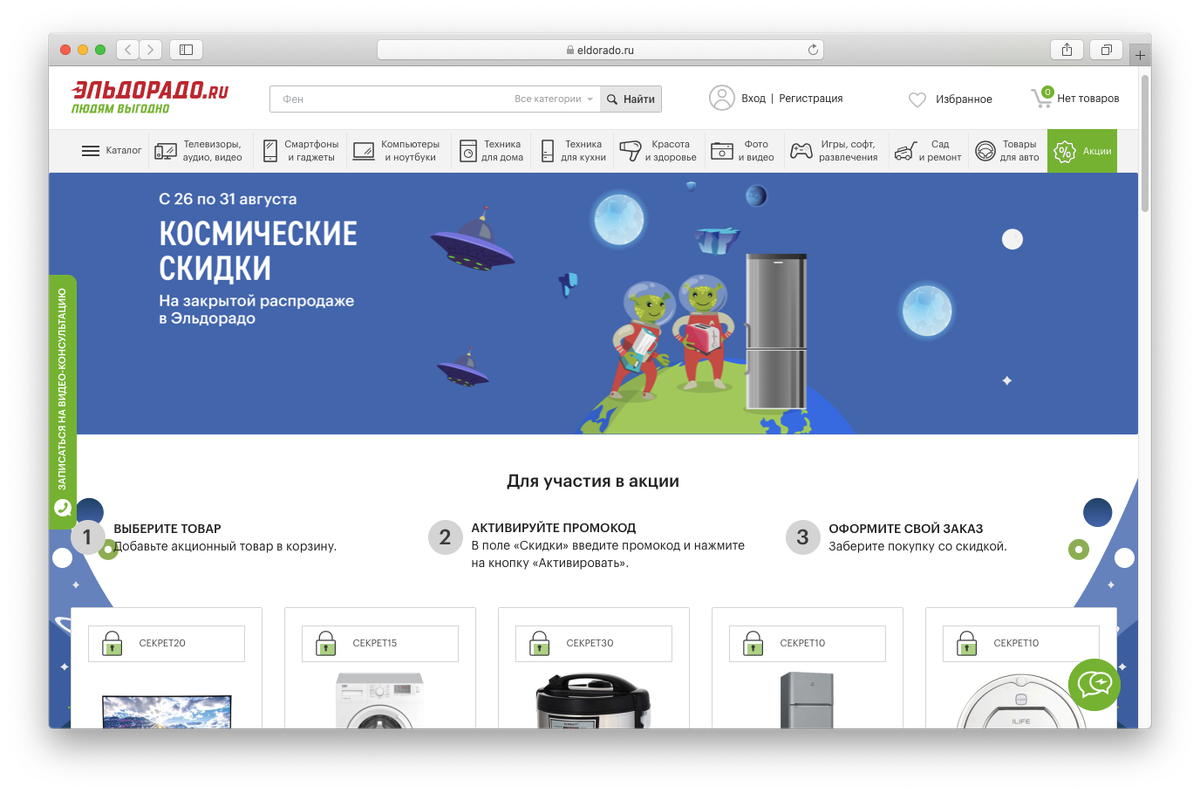This screenshot has height=793, width=1200.
Task: Click the lock icon beside СЕКРЕТ30
Action: tap(539, 643)
